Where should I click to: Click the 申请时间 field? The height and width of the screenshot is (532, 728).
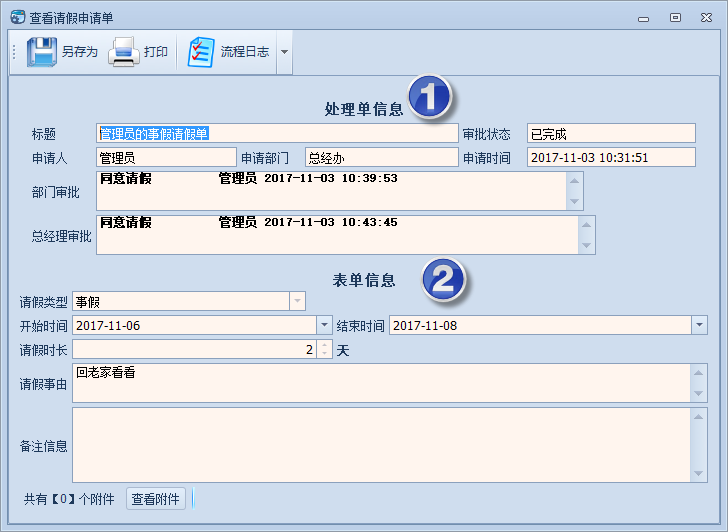[x=611, y=158]
